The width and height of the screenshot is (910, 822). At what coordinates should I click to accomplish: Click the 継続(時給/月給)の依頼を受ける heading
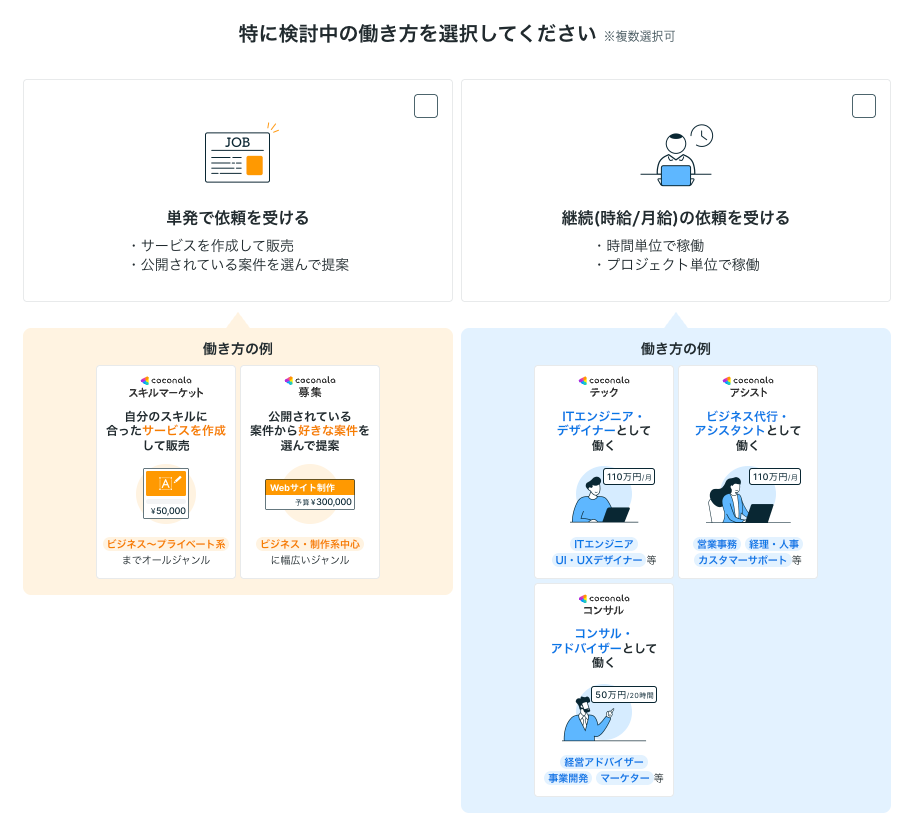coord(676,218)
